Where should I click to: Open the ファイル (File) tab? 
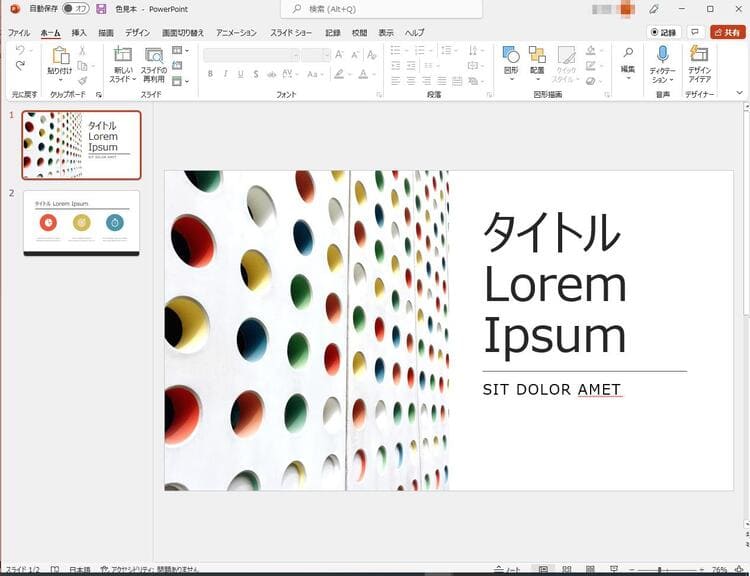19,33
